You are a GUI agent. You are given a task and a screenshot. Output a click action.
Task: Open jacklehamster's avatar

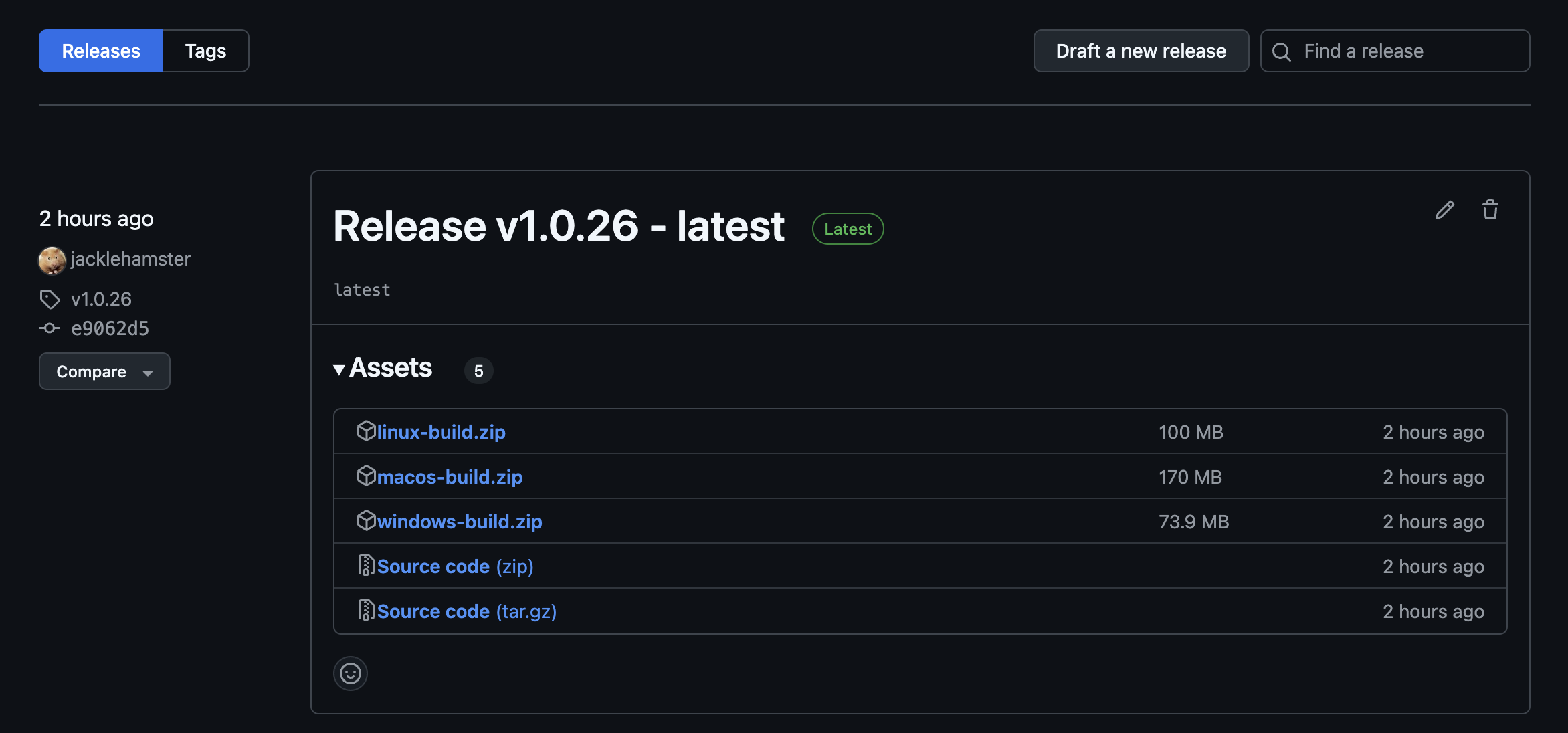click(x=52, y=260)
